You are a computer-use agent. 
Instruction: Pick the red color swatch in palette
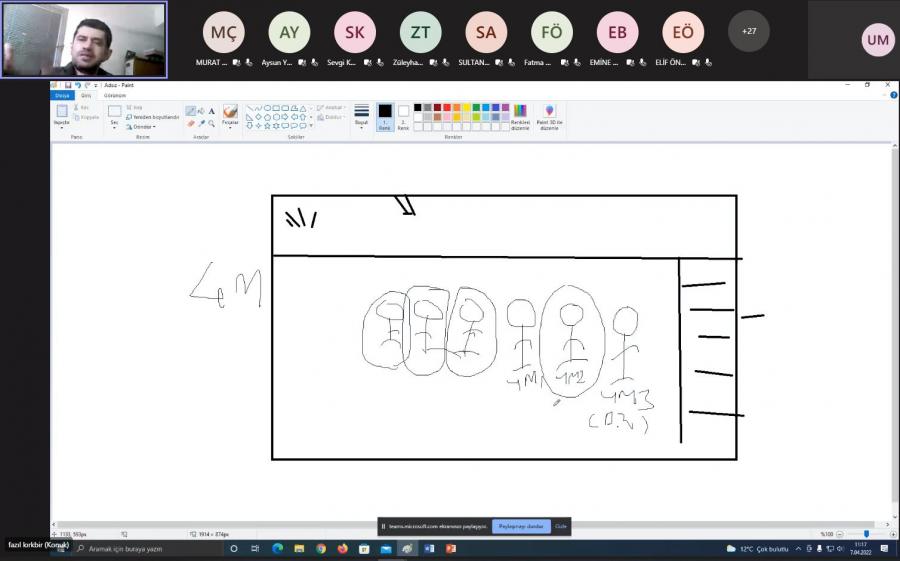tap(447, 107)
